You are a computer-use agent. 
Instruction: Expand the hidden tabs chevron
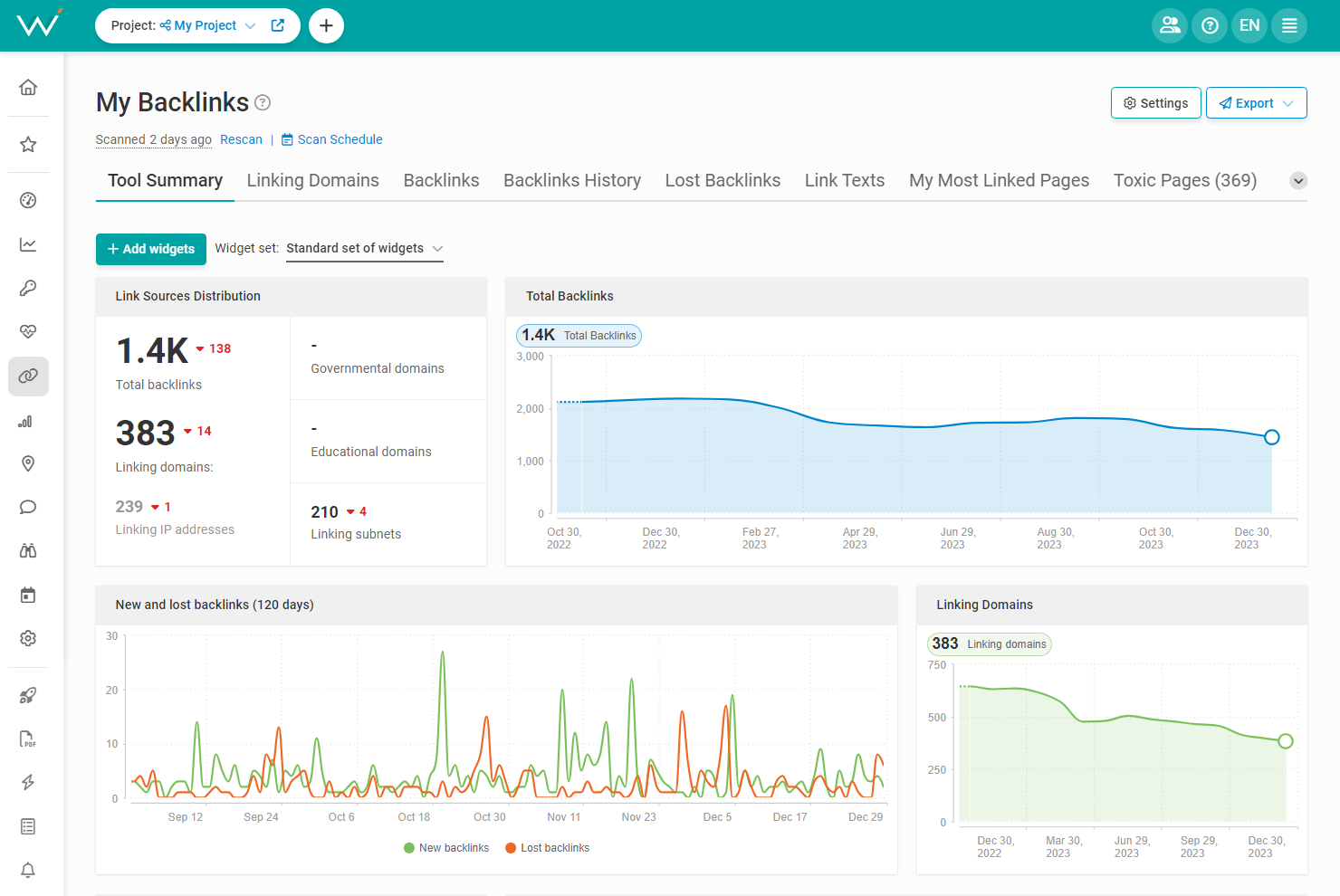point(1298,180)
